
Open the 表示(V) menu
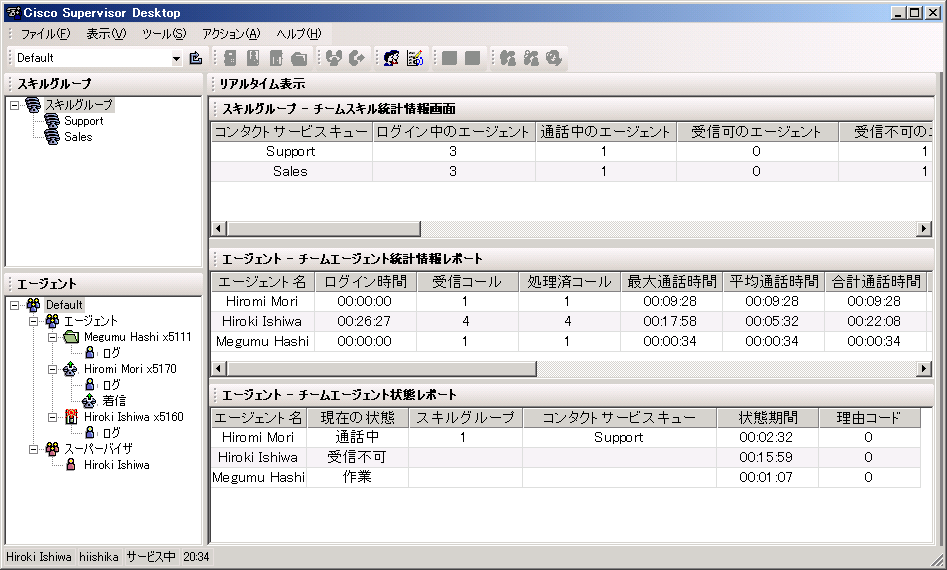(106, 34)
